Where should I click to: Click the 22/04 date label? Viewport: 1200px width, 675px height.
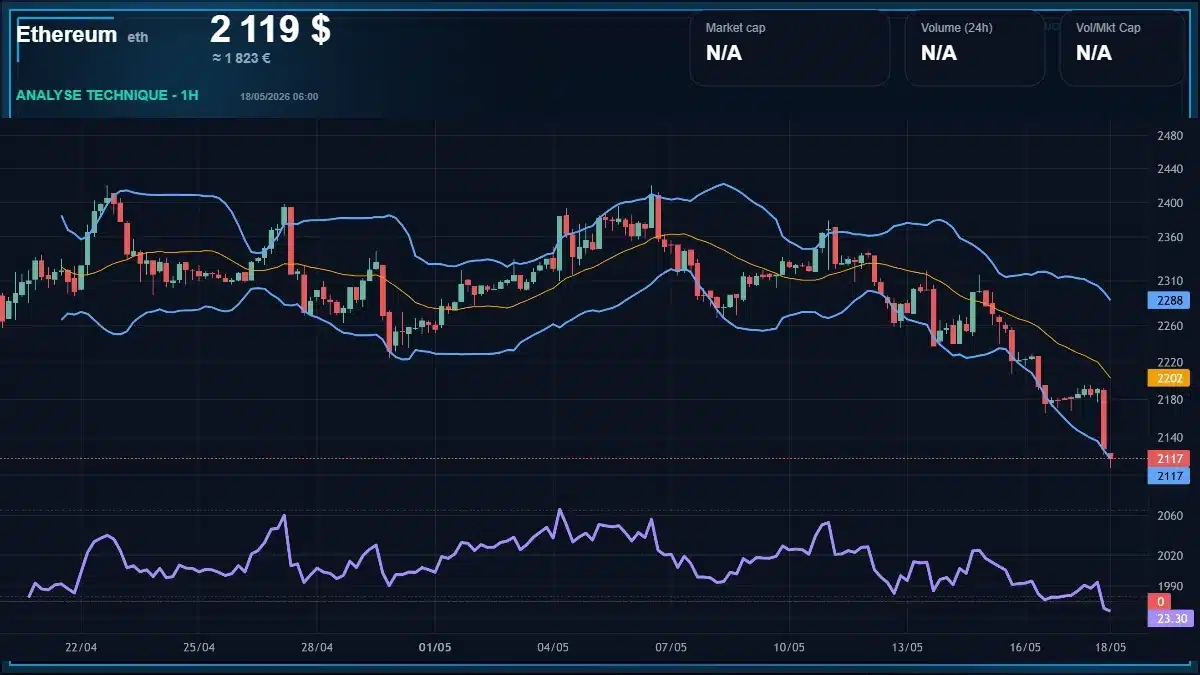[81, 647]
